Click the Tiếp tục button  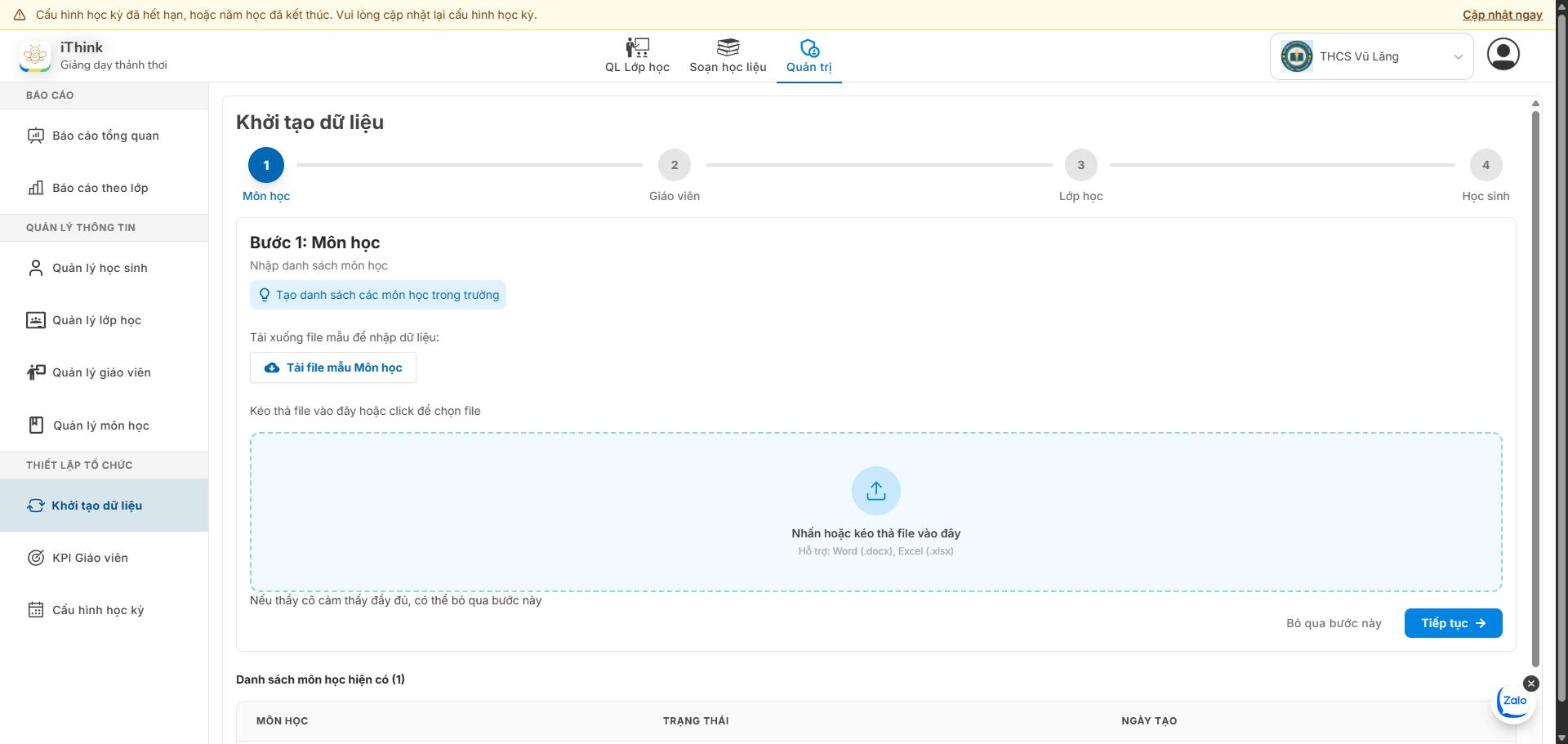tap(1453, 623)
